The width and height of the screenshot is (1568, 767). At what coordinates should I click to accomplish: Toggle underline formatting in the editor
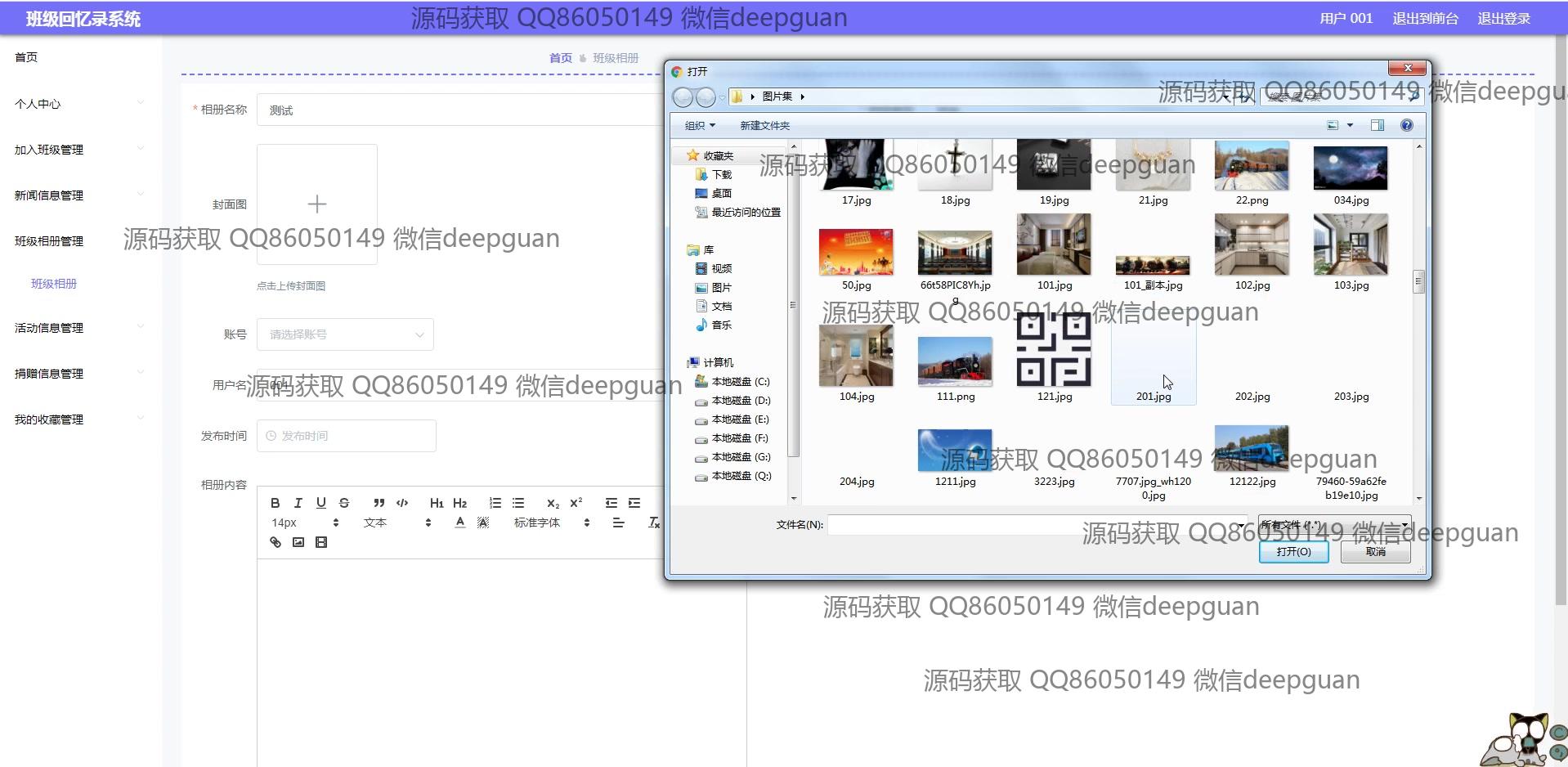point(321,503)
